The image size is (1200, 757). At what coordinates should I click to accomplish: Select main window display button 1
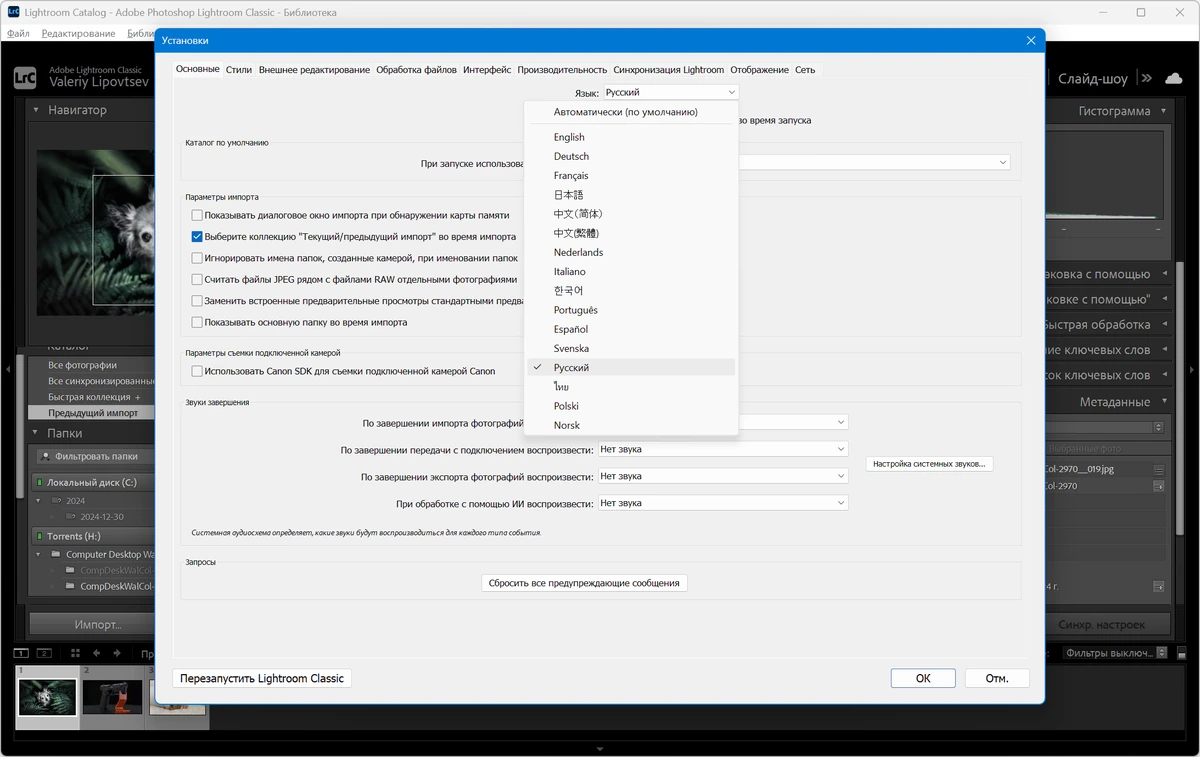coord(21,653)
